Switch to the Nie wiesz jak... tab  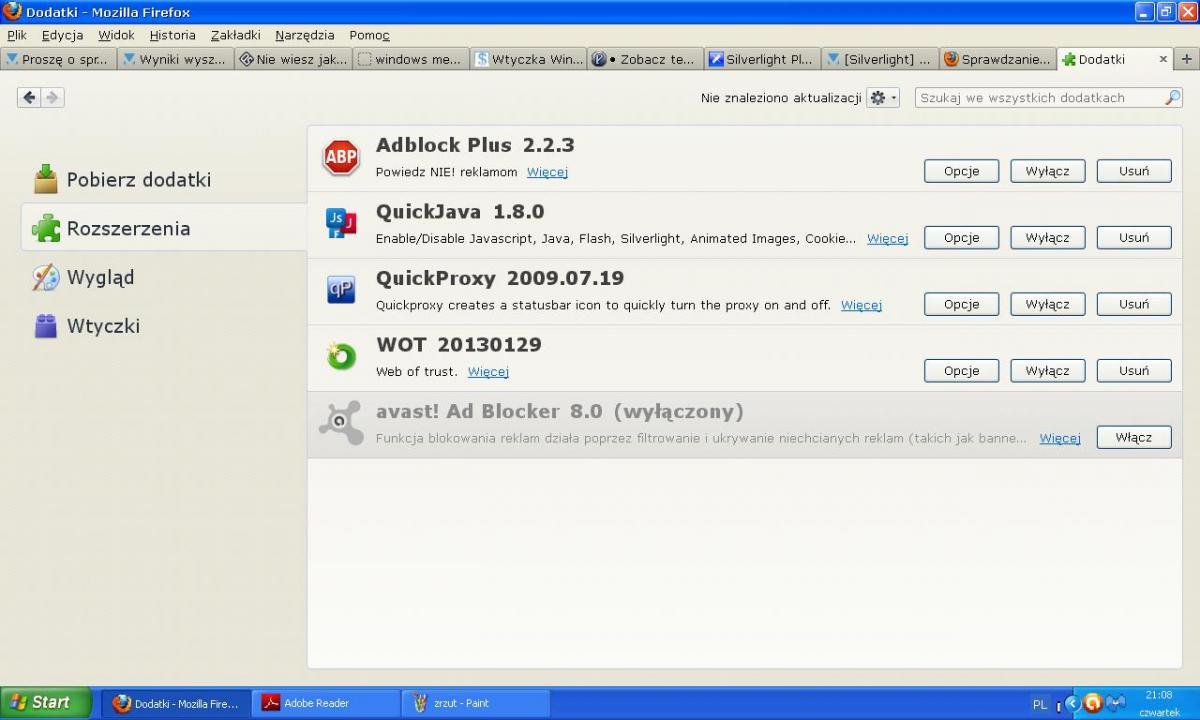coord(293,59)
